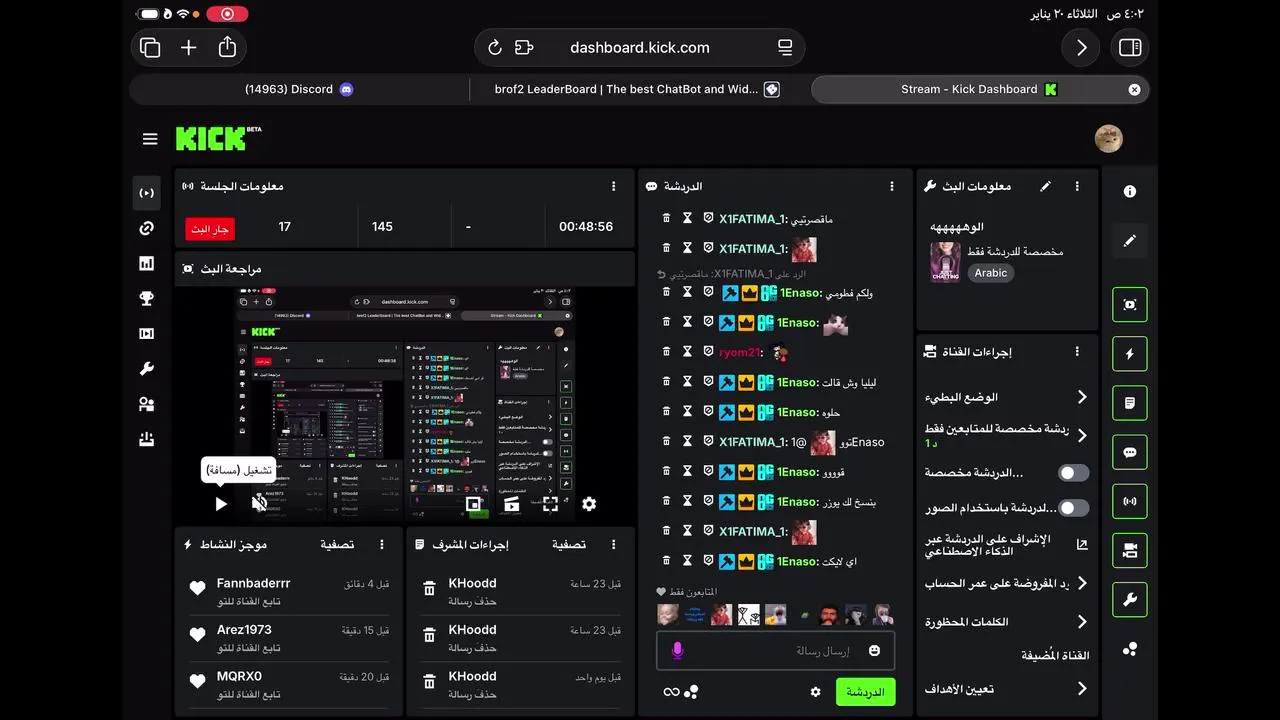Open the emoji picker in chat input
This screenshot has height=720, width=1280.
(875, 651)
